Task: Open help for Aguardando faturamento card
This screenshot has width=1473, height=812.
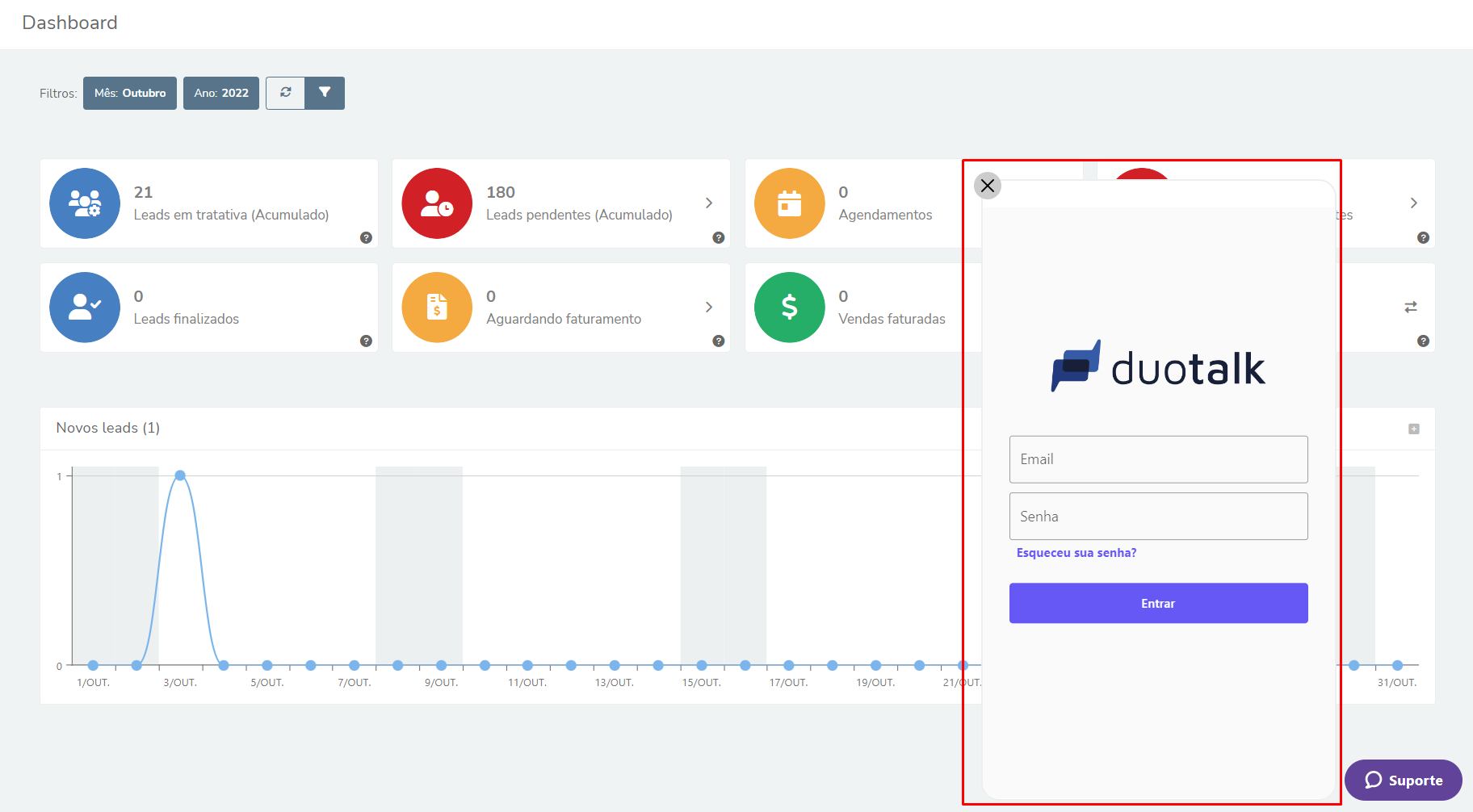Action: (x=719, y=341)
